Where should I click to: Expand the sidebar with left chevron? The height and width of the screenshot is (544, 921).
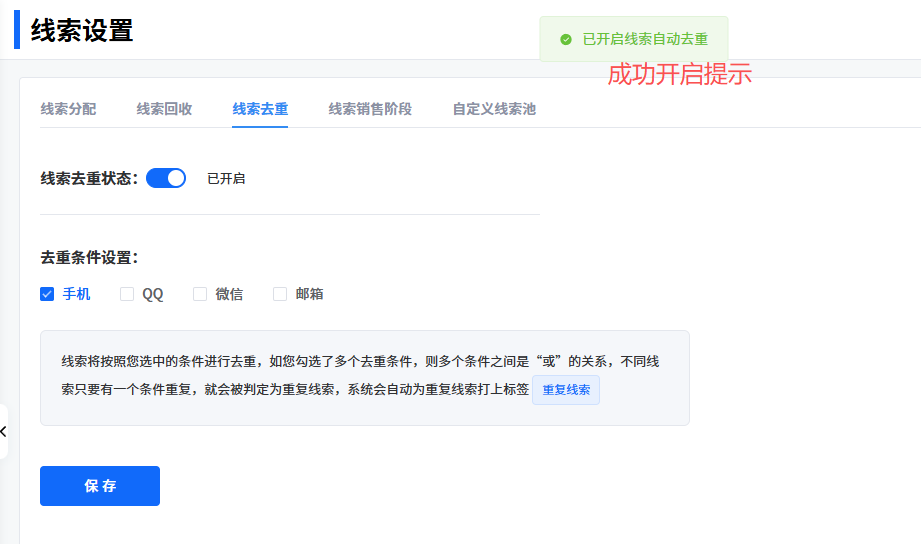click(4, 431)
